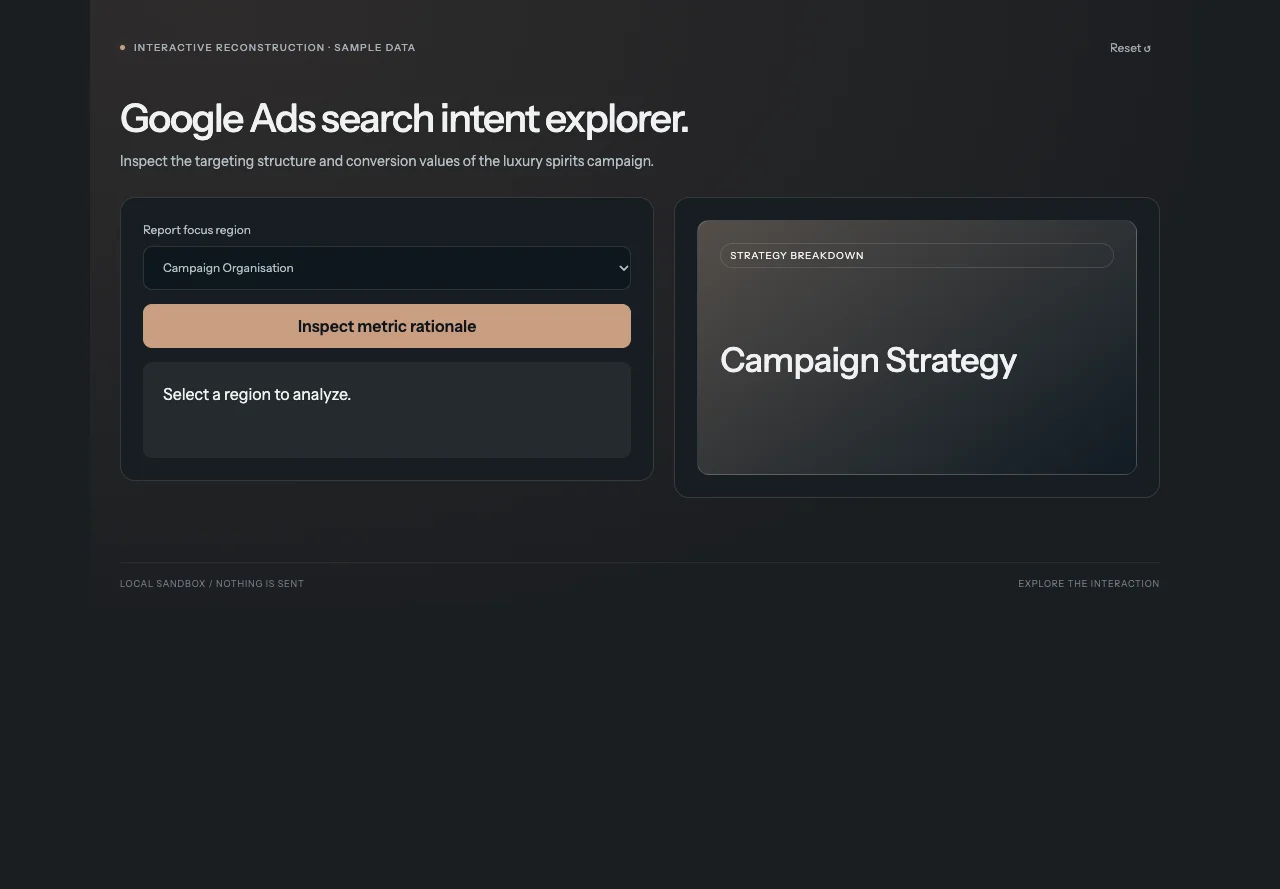
Task: Open the Report focus region dropdown
Action: [x=387, y=268]
